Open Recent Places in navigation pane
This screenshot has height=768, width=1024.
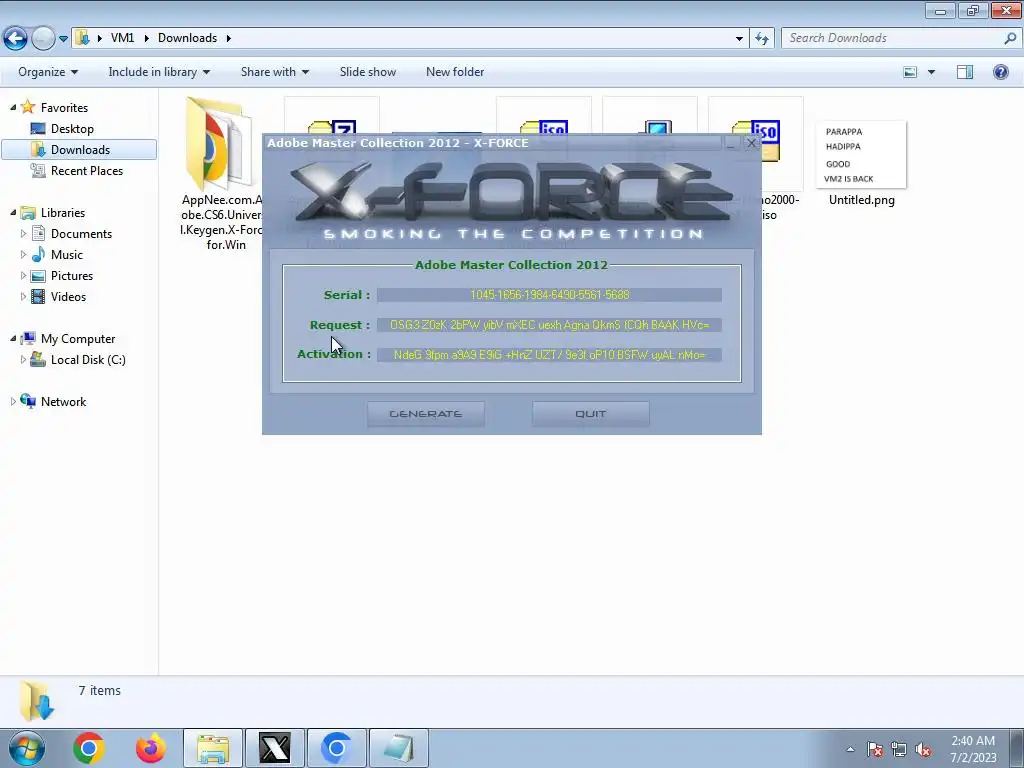[86, 170]
